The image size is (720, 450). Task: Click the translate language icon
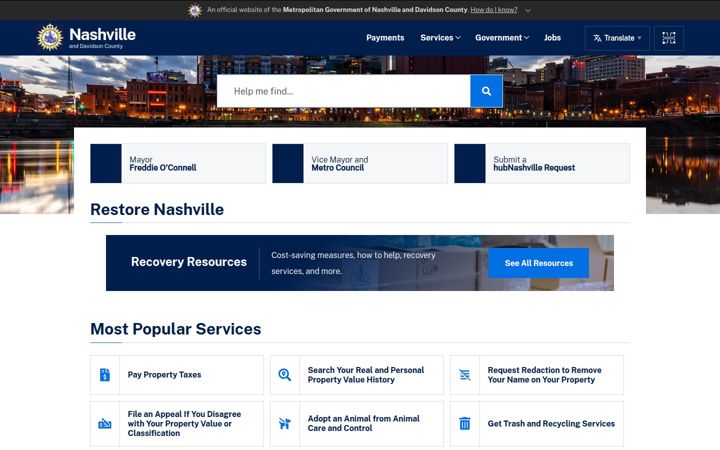click(597, 38)
